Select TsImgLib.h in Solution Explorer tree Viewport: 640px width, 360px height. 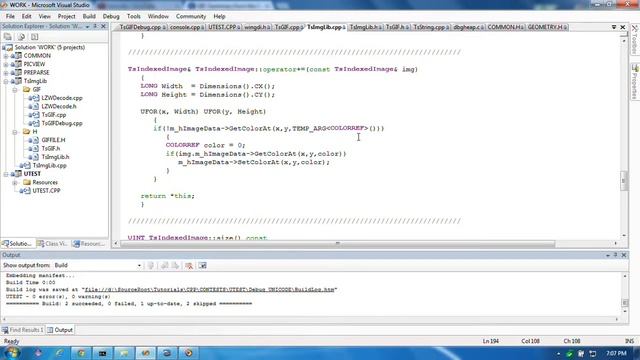[x=55, y=157]
